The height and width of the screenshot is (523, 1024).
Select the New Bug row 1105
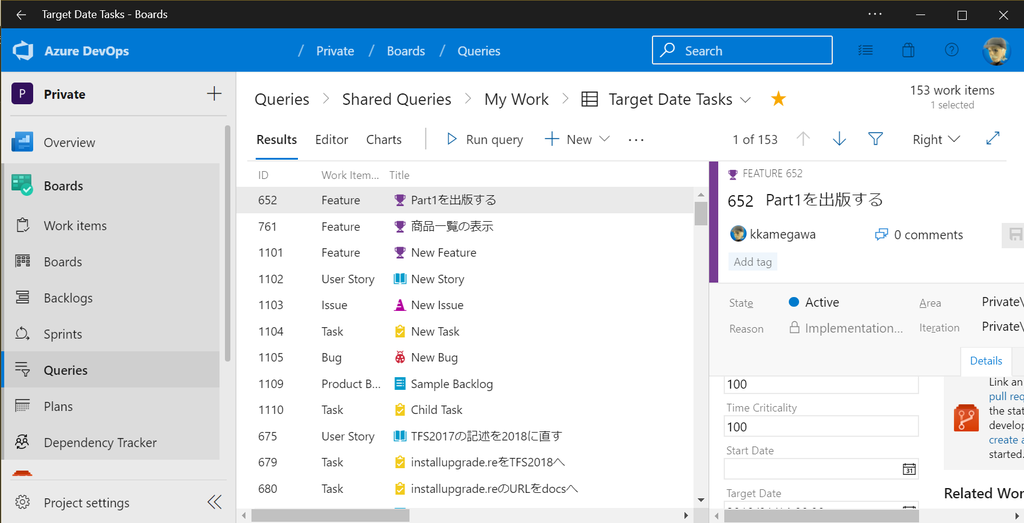tap(464, 357)
